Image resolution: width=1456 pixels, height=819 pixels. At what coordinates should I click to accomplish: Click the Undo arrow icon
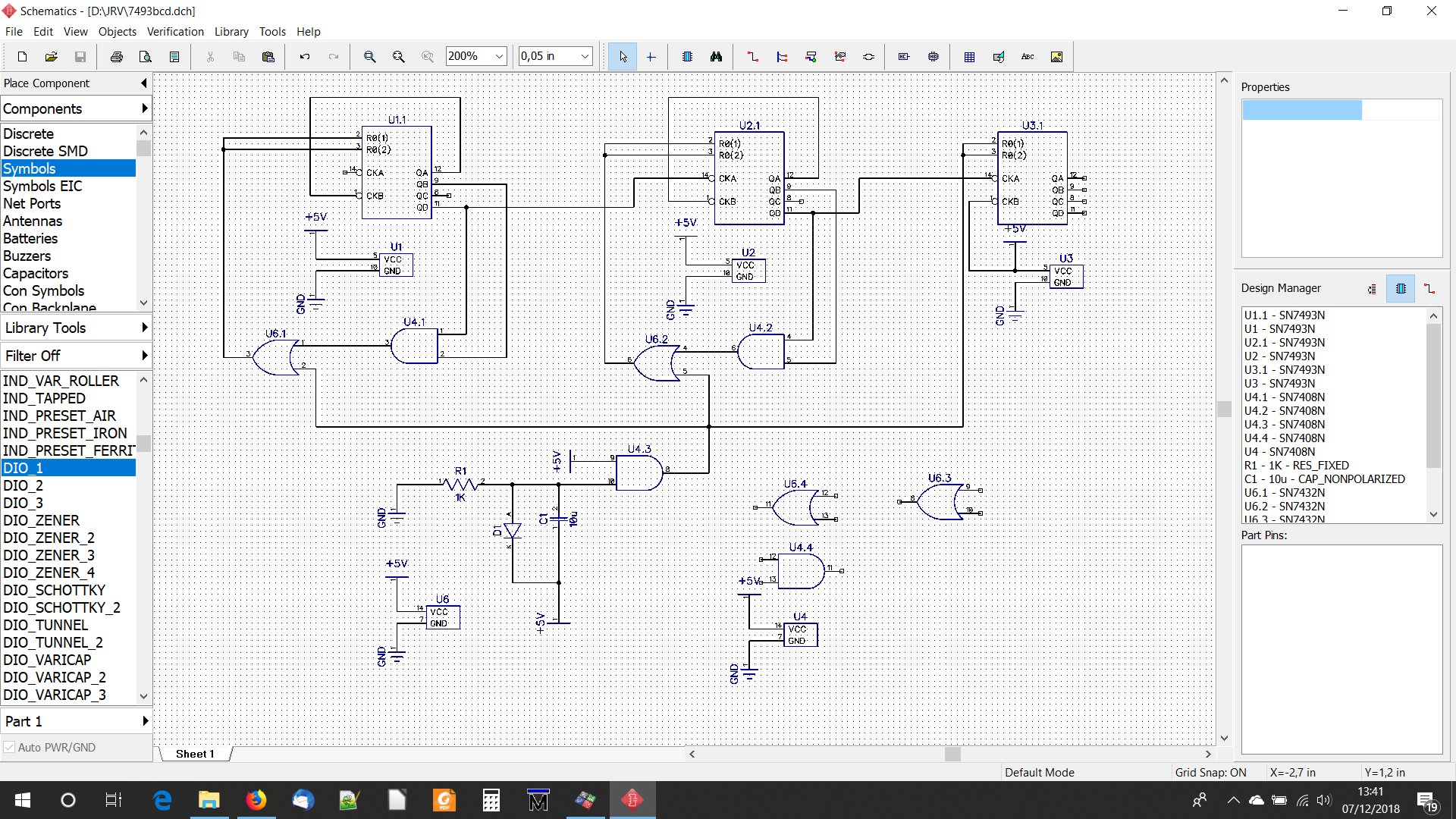(304, 57)
